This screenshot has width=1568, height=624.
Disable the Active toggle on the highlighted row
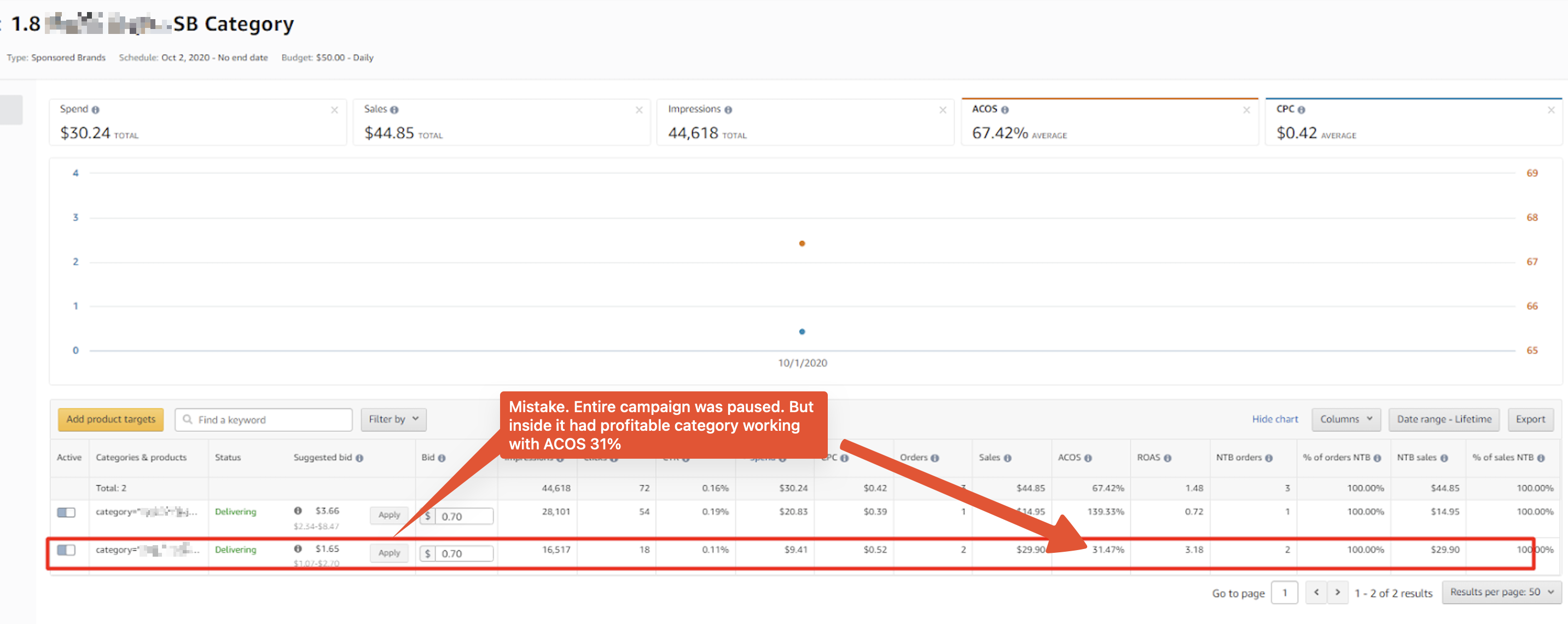coord(66,550)
